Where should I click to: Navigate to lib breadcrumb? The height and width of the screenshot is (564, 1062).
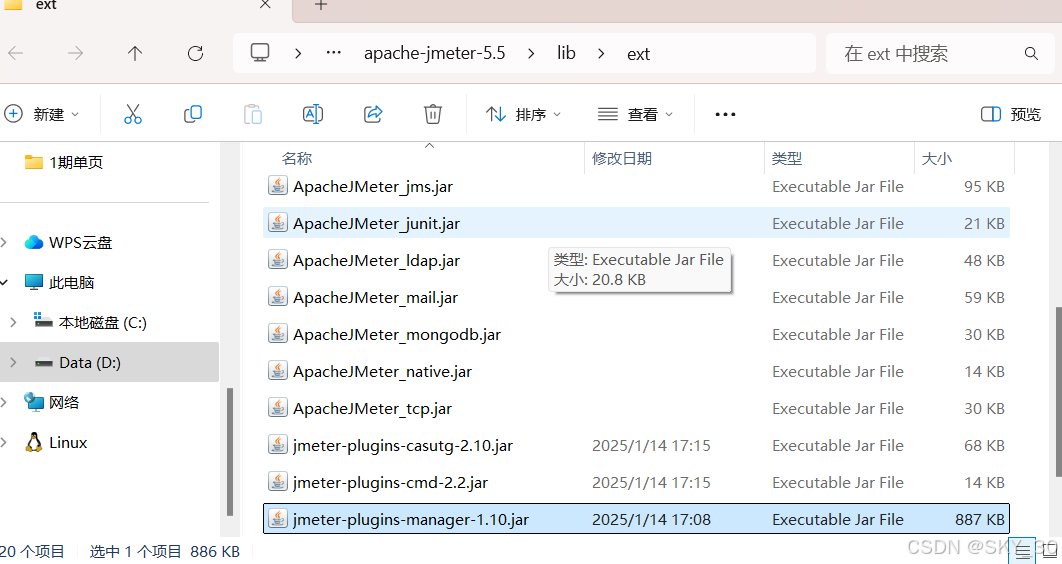tap(566, 53)
